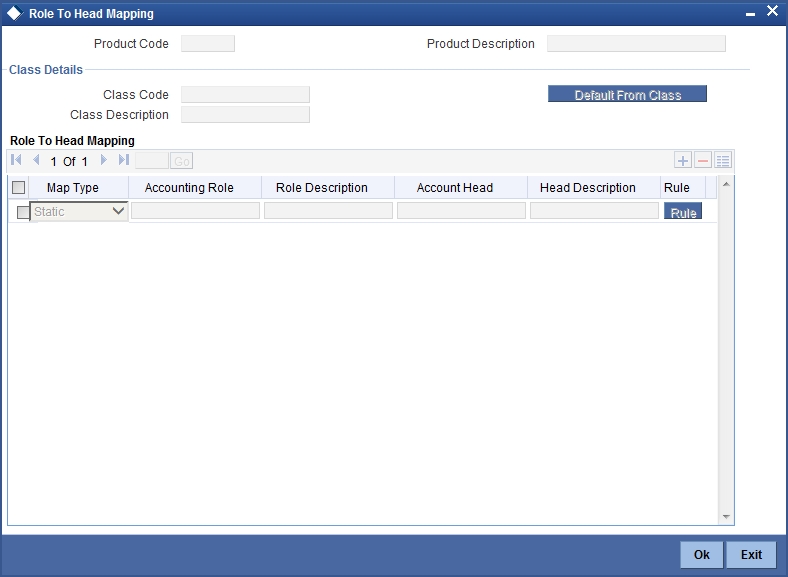Click the Head Description cell in first row
788x577 pixels.
click(x=595, y=211)
